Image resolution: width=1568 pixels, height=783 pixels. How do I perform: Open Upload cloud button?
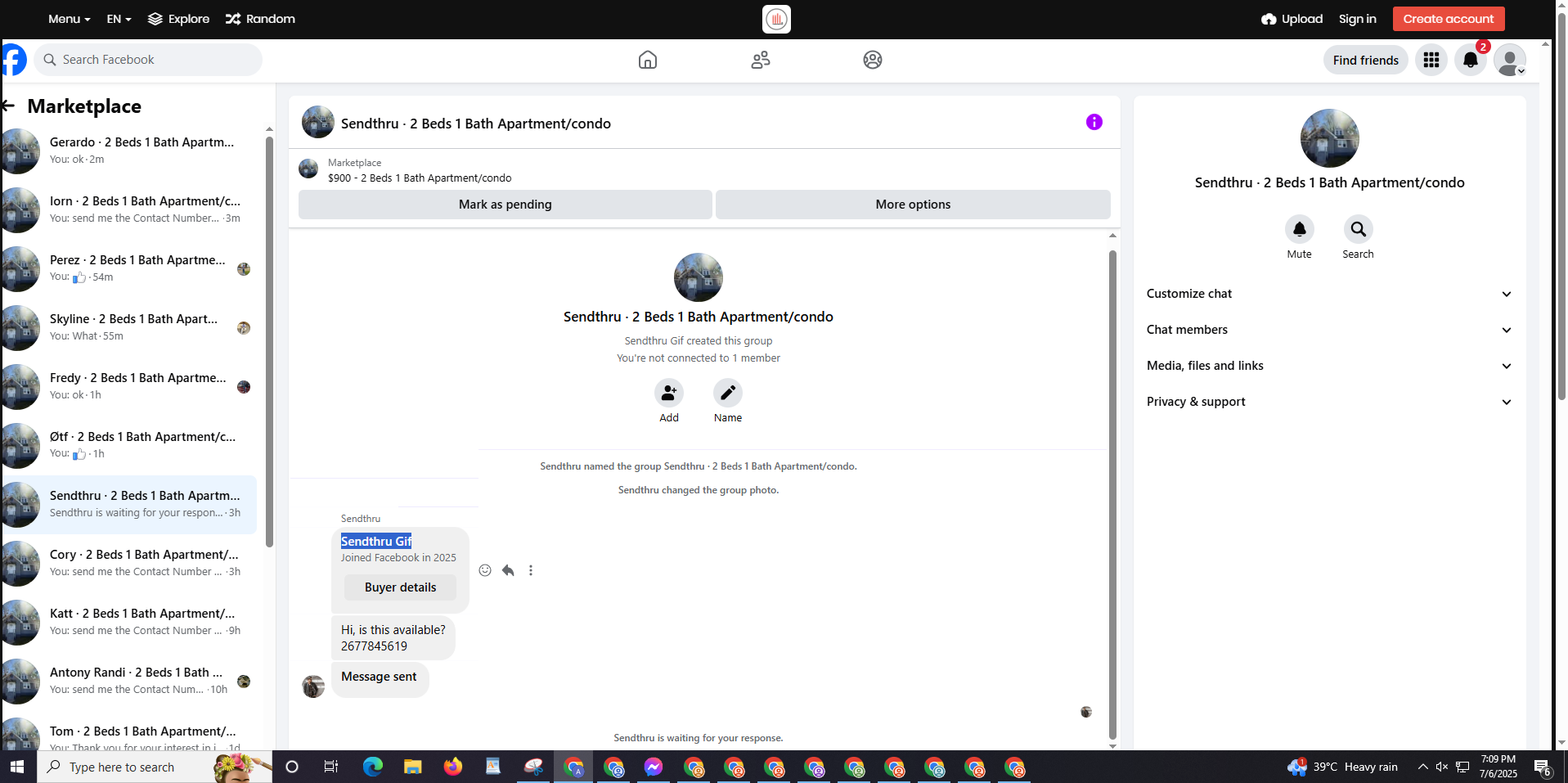point(1292,19)
